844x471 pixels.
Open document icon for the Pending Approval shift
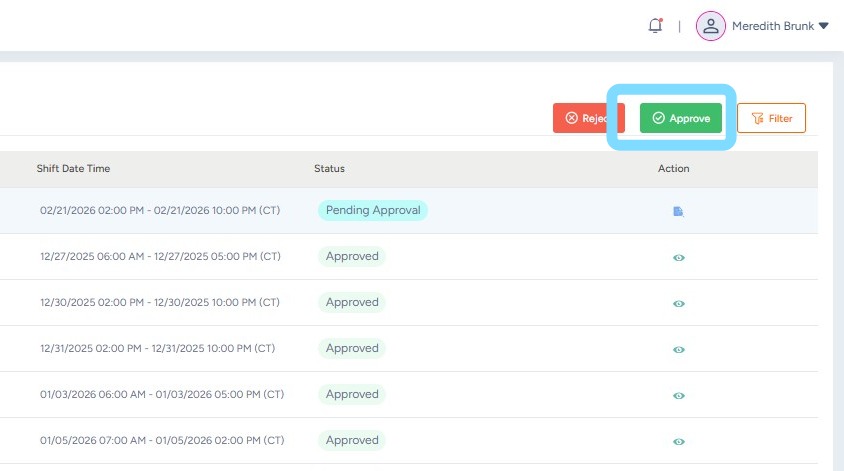click(678, 211)
